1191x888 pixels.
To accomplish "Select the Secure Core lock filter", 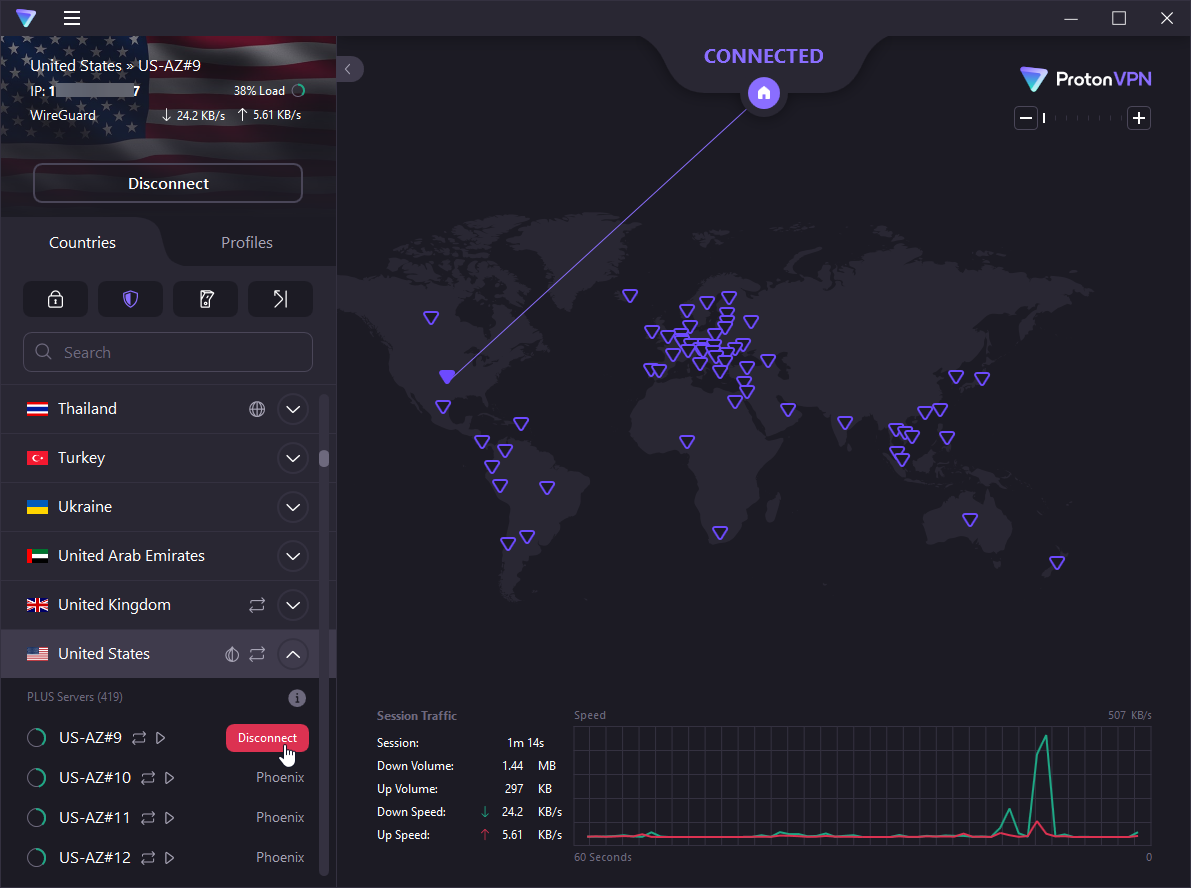I will pyautogui.click(x=55, y=299).
